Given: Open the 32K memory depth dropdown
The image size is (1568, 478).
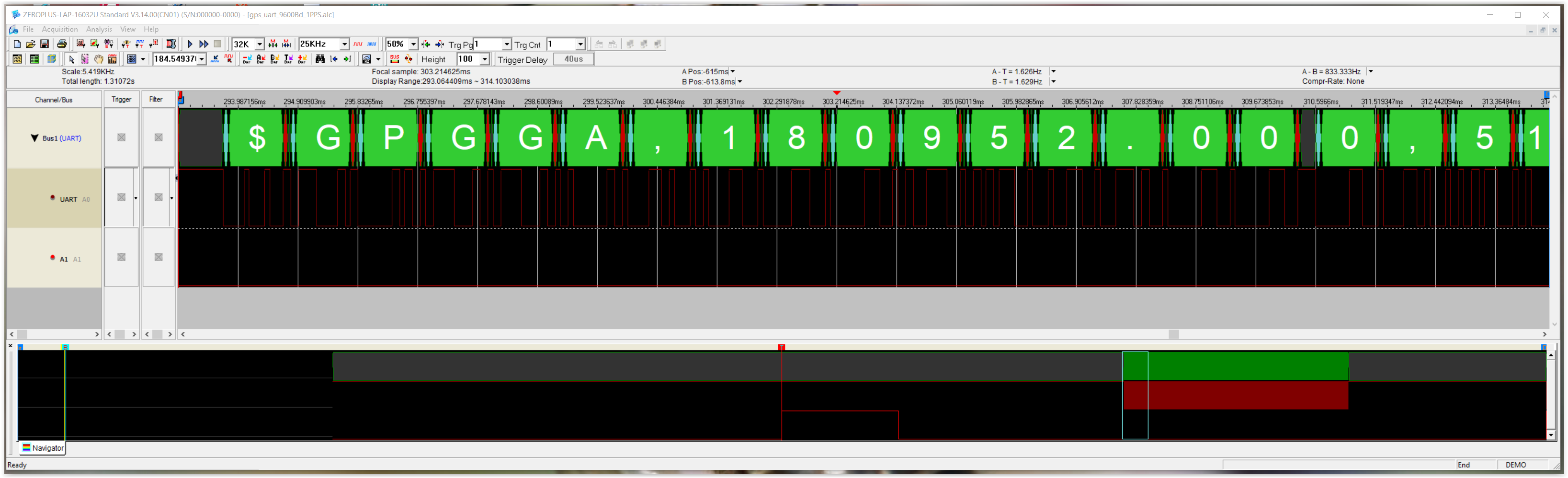Looking at the screenshot, I should pos(259,44).
